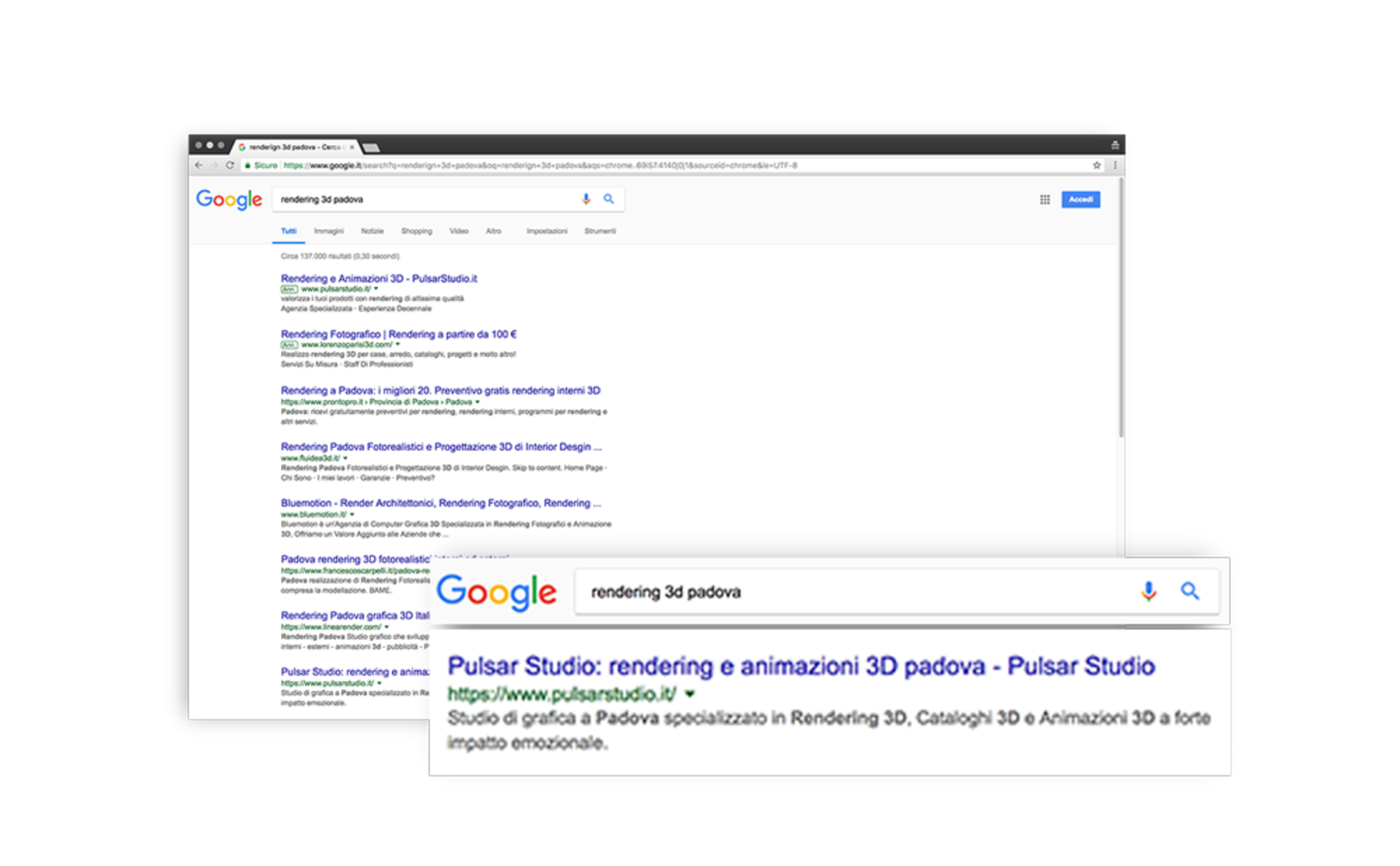Open the Padova rendering 3D fotorealistici result
Viewport: 1400px width, 866px height.
(x=355, y=559)
